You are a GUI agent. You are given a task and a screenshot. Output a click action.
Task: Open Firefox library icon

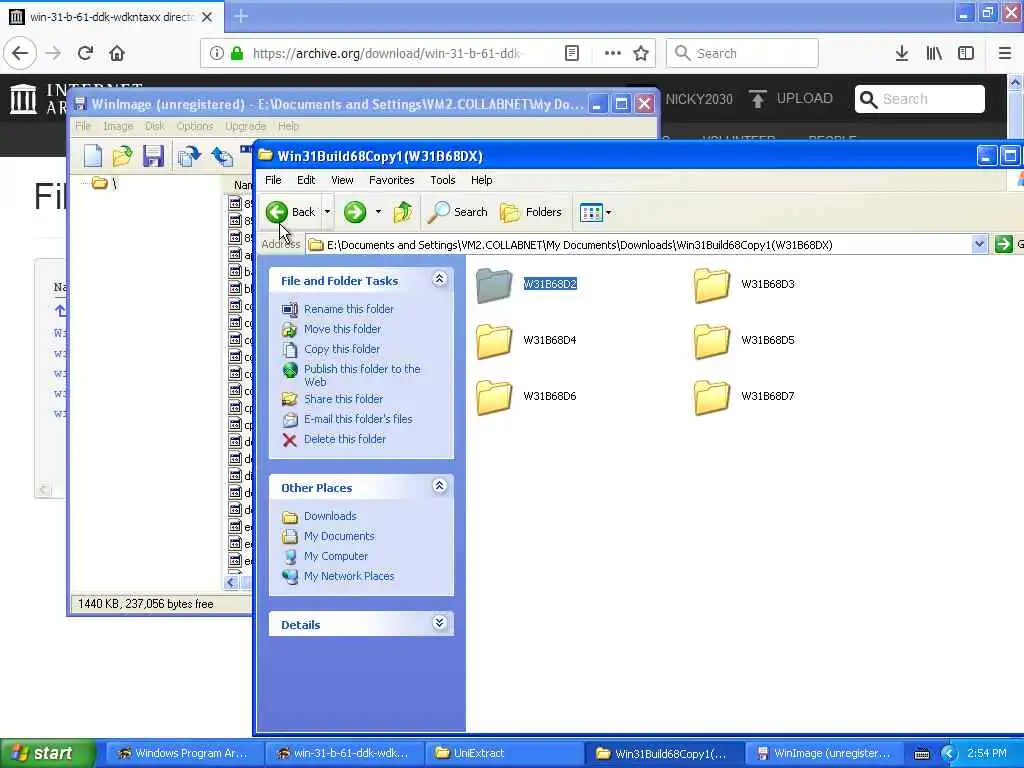934,53
